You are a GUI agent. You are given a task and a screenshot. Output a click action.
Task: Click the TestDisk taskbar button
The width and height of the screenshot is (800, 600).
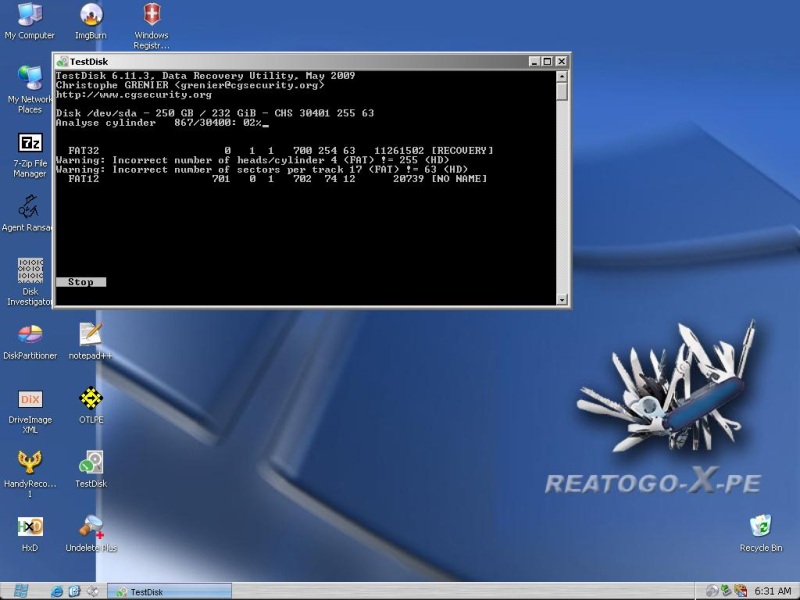coord(169,592)
